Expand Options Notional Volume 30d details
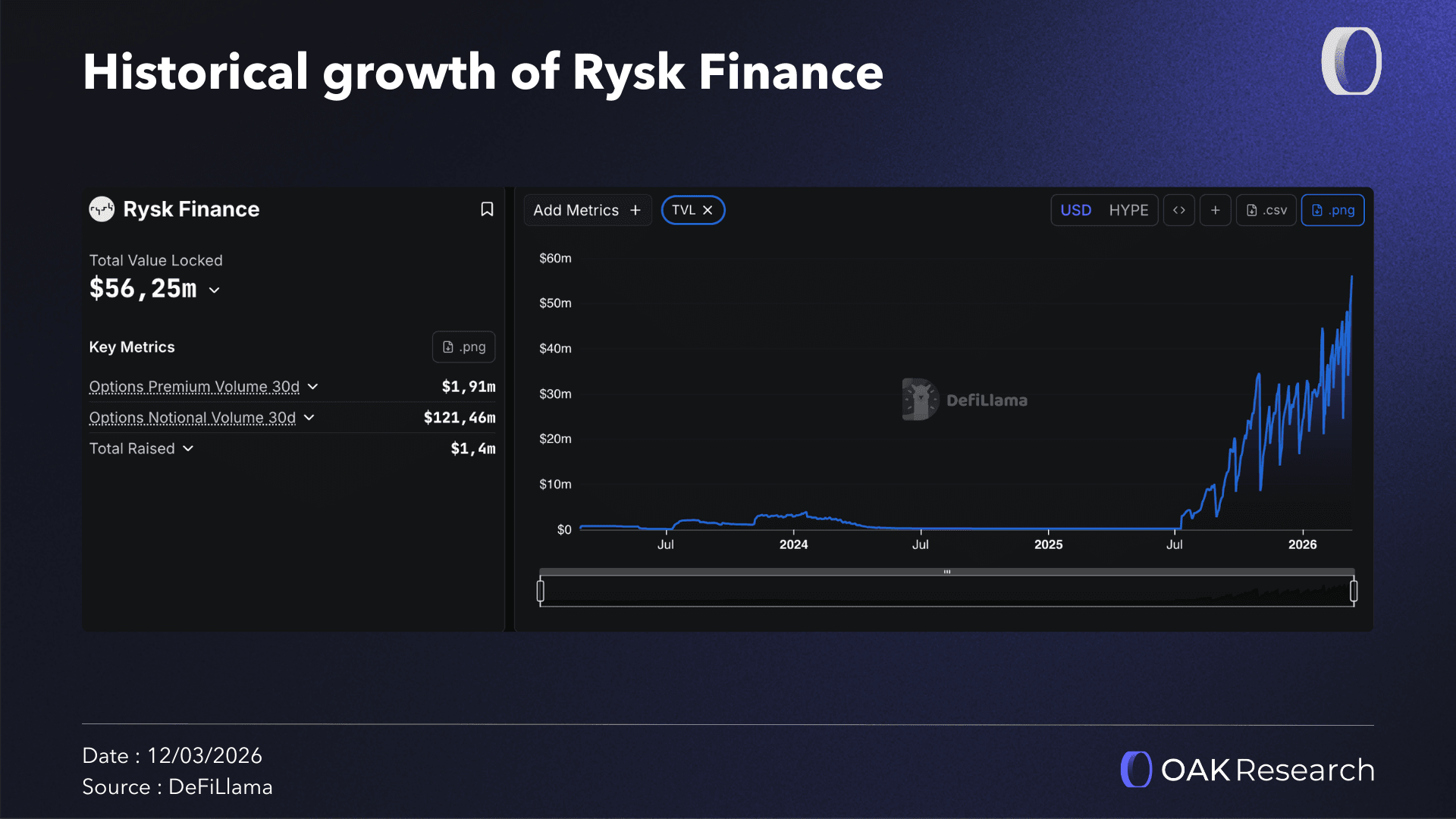 (x=309, y=418)
